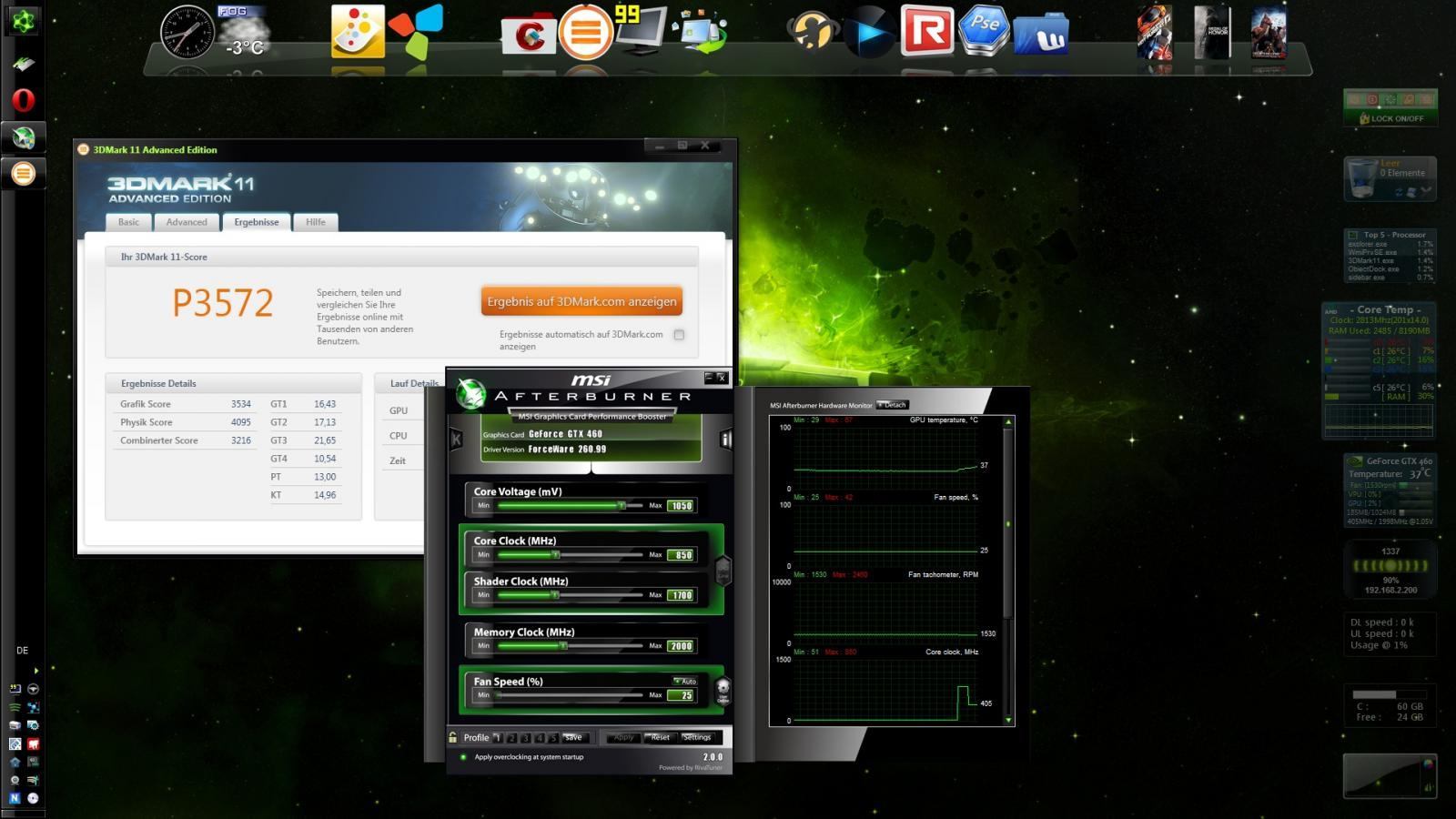Click the Fan Speed slider handle
Screen dimensions: 1456x819
click(x=499, y=695)
